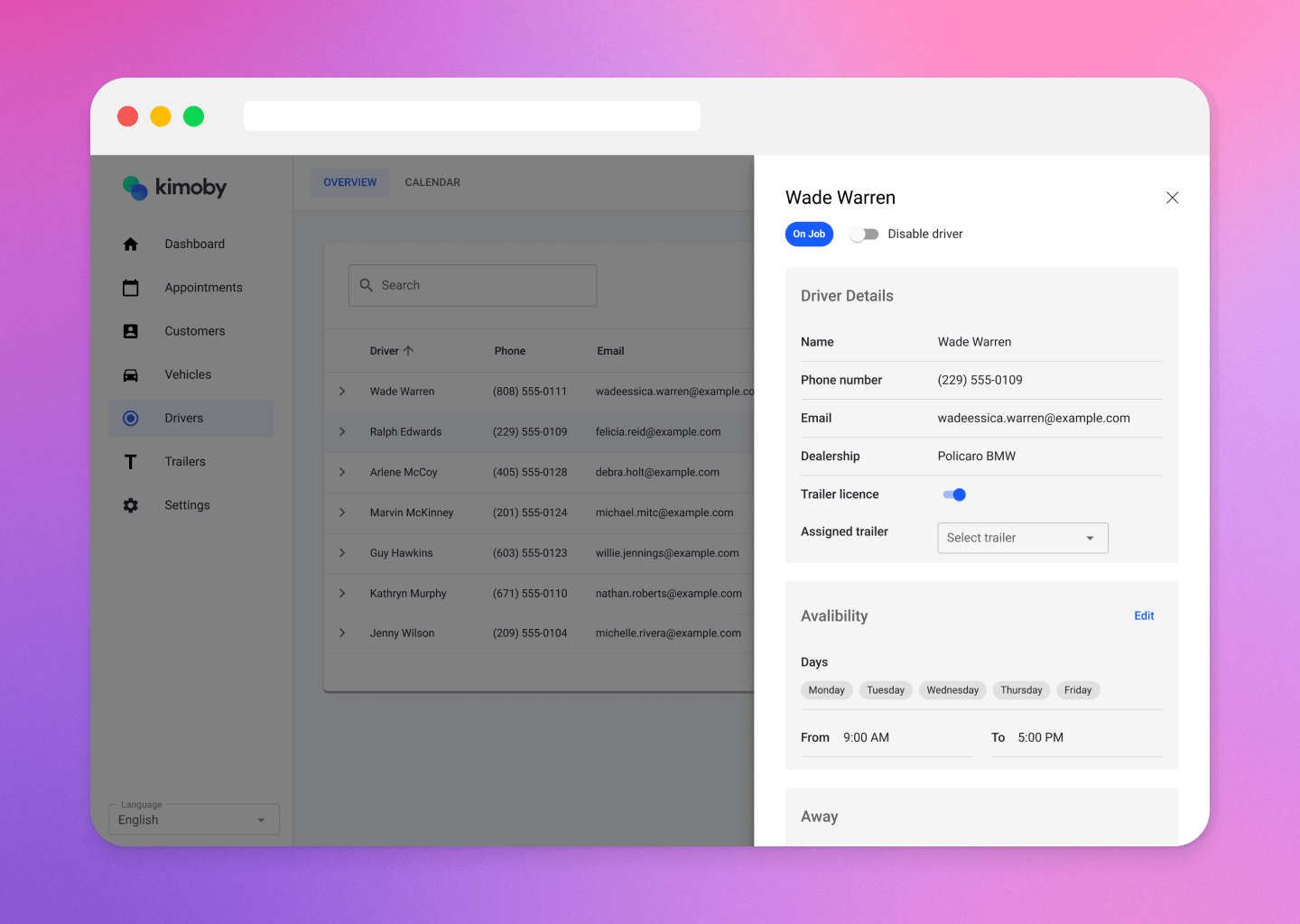
Task: Select the Overview tab
Action: [x=350, y=181]
